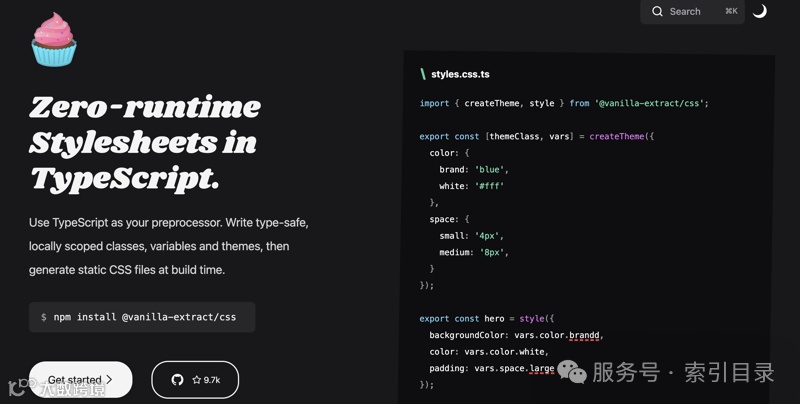The image size is (800, 404).
Task: Open the GitHub 9.7k stars button
Action: click(195, 380)
